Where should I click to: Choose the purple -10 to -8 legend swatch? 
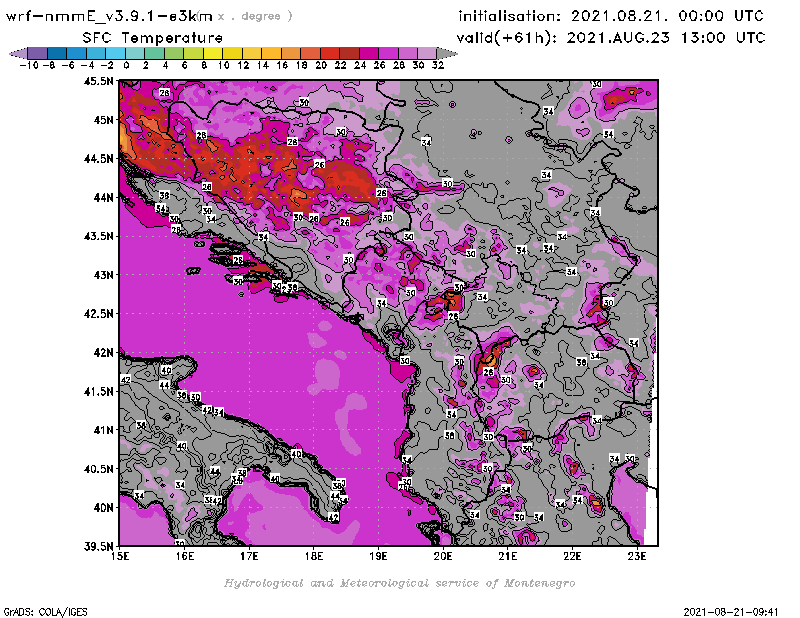pos(37,52)
